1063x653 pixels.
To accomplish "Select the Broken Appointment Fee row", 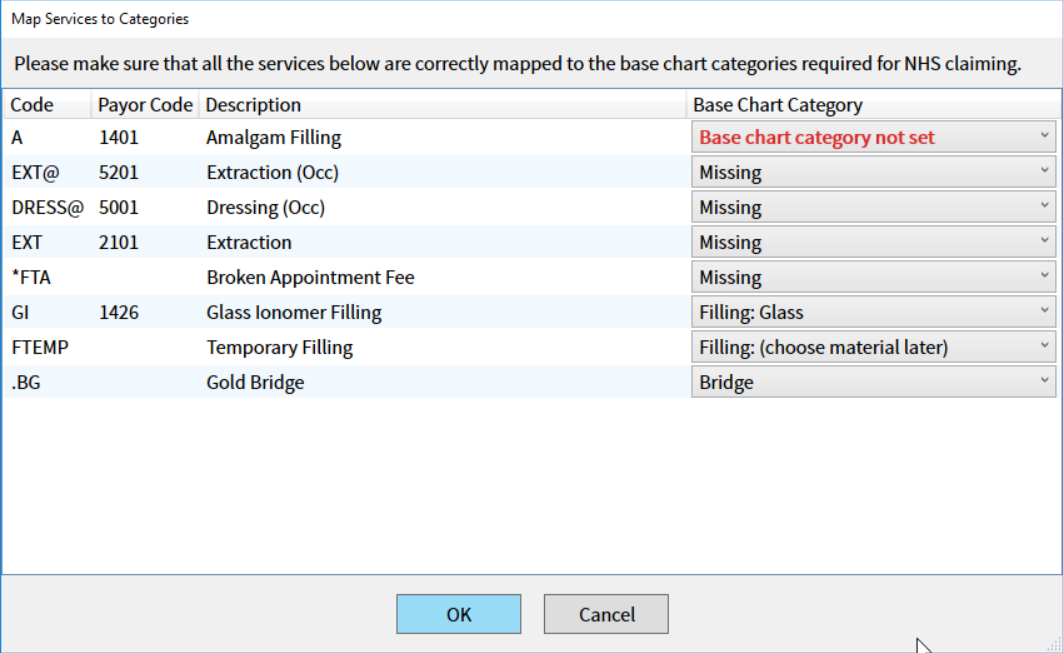I will pyautogui.click(x=530, y=277).
